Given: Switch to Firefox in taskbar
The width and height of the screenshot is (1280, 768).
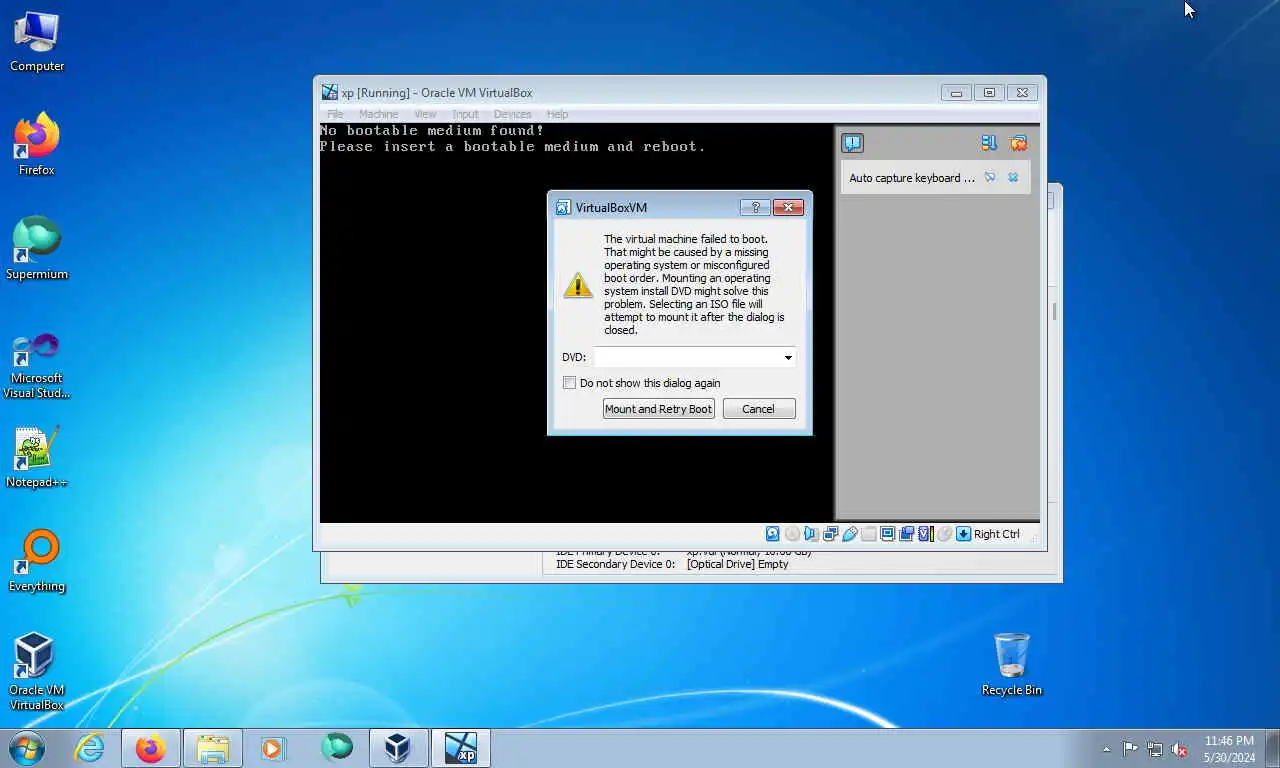Looking at the screenshot, I should pyautogui.click(x=151, y=748).
